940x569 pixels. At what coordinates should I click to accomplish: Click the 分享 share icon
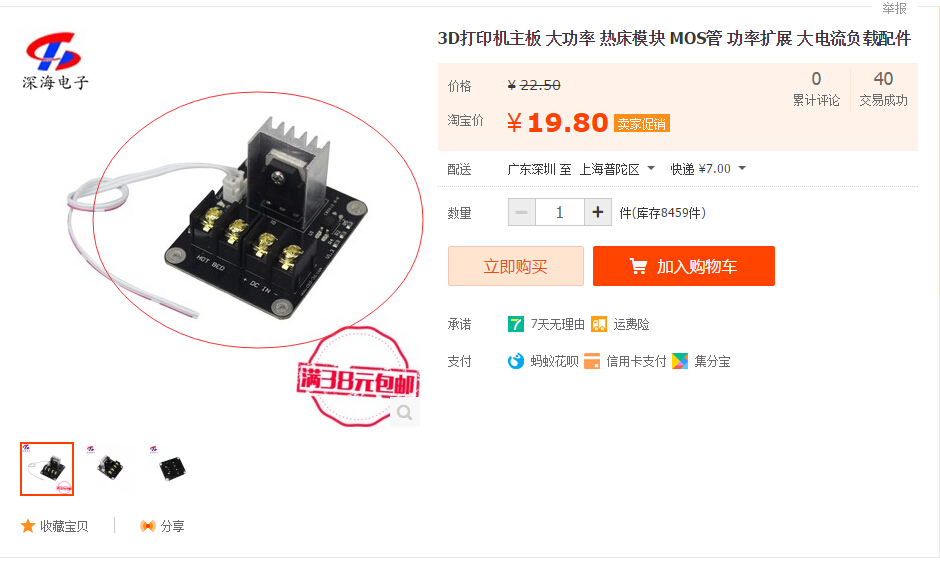click(147, 526)
